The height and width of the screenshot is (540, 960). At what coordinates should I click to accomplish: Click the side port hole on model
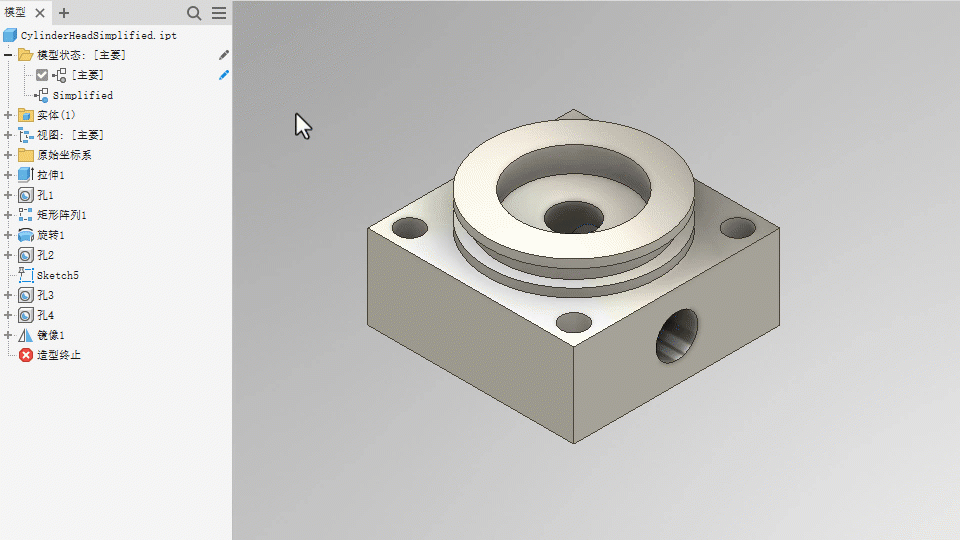click(677, 336)
